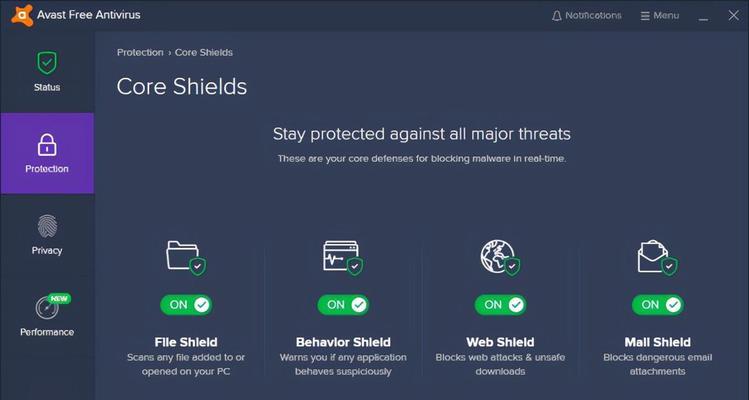Image resolution: width=749 pixels, height=400 pixels.
Task: Toggle the Web Shield off
Action: (x=501, y=304)
